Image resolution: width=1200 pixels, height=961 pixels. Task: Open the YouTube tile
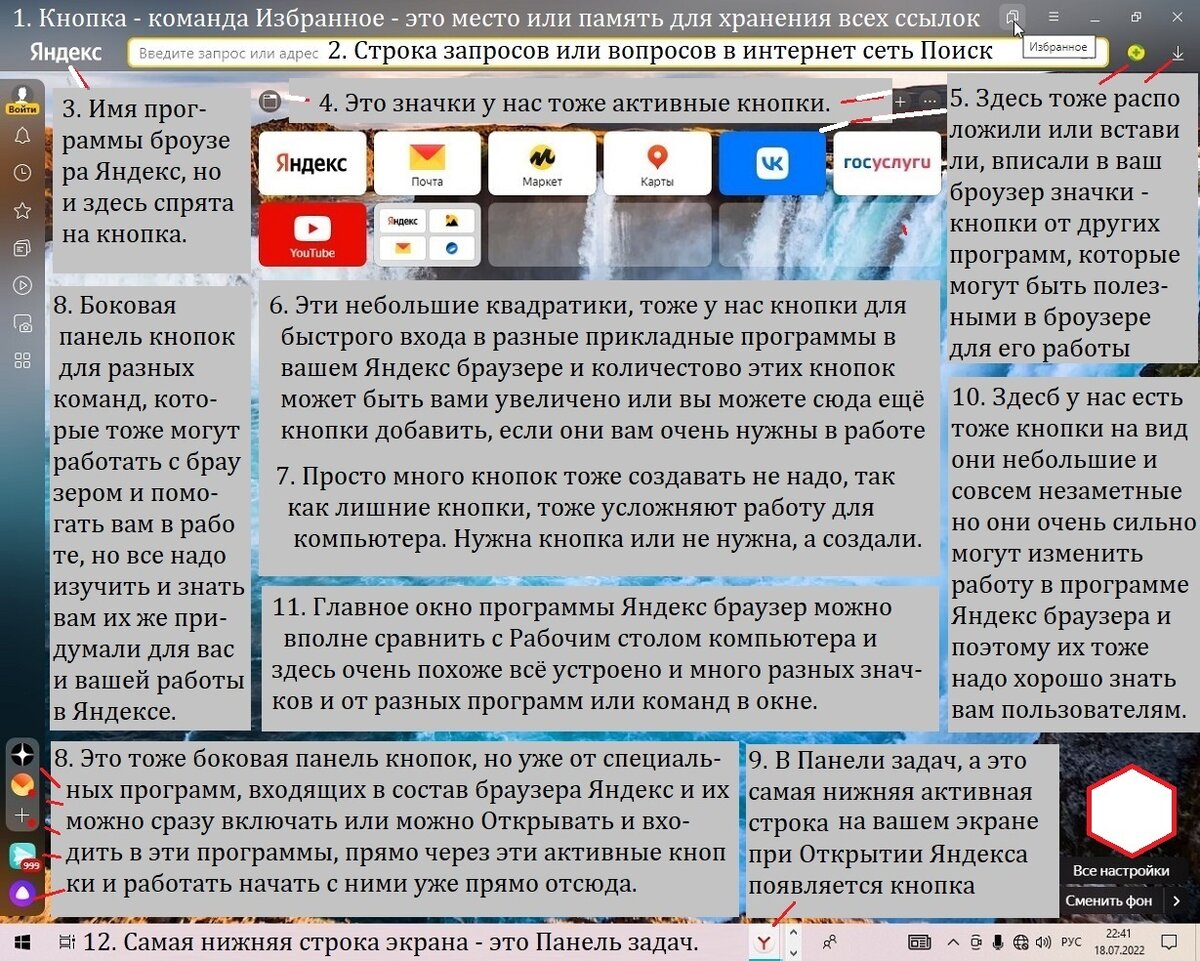312,235
